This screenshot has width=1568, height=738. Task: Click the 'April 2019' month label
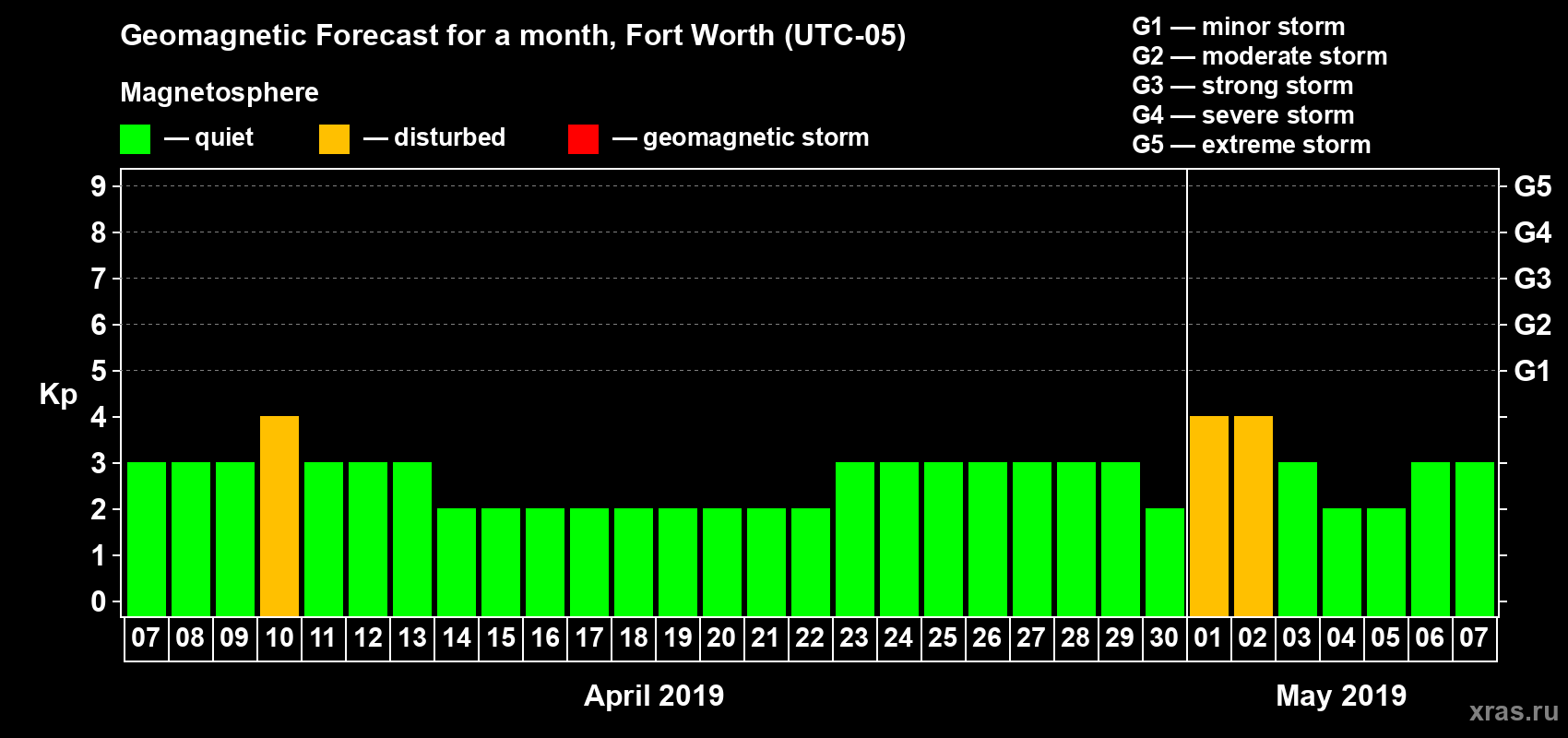pyautogui.click(x=654, y=696)
